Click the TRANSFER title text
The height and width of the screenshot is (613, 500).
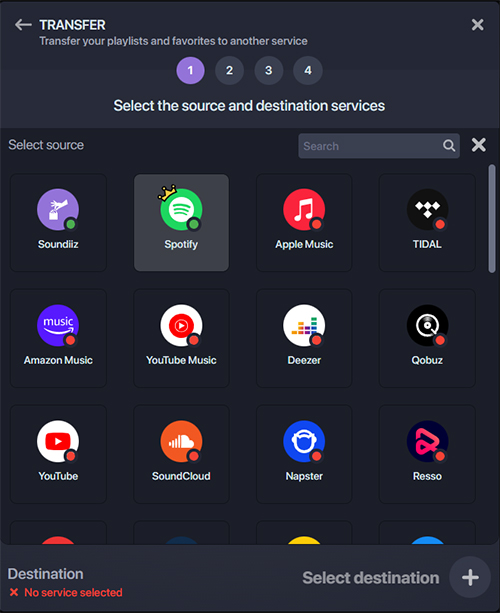click(72, 25)
